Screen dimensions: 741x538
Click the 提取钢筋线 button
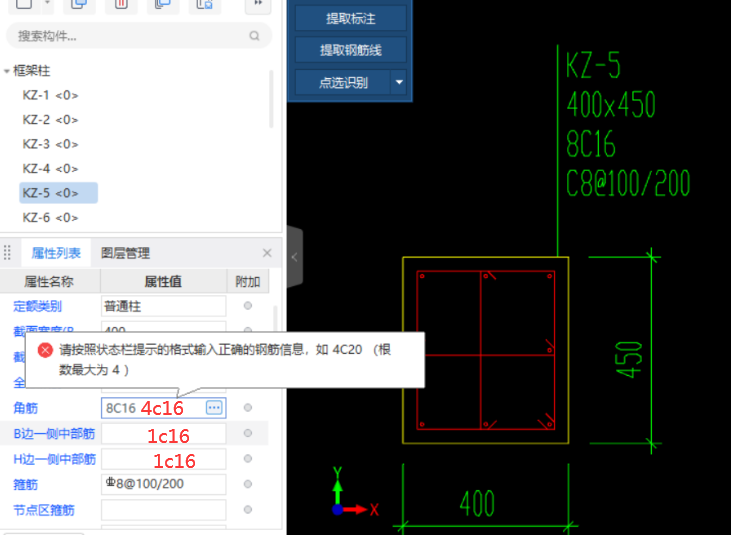tap(351, 50)
